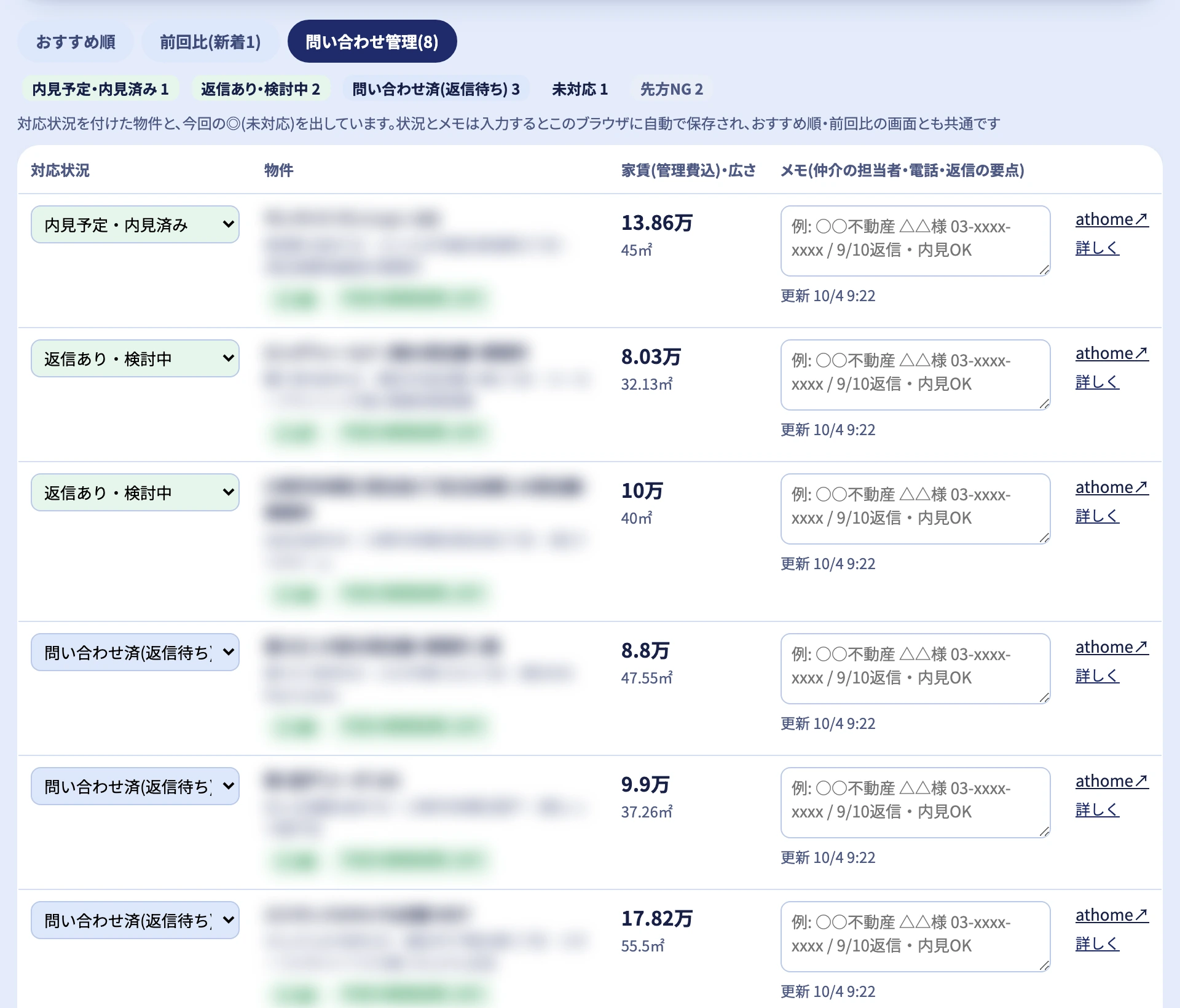Click the 13.86万 rent value
Screen dimensions: 1180x1008
(657, 222)
